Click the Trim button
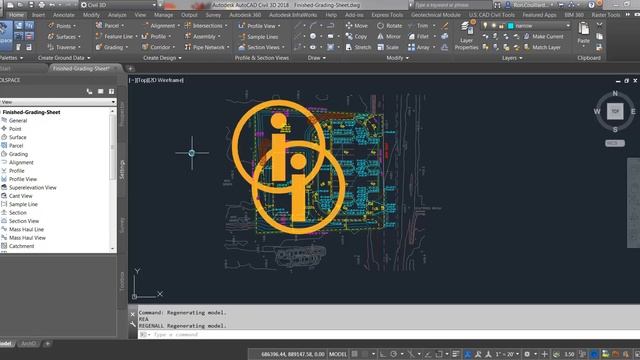This screenshot has width=640, height=360. (x=419, y=26)
